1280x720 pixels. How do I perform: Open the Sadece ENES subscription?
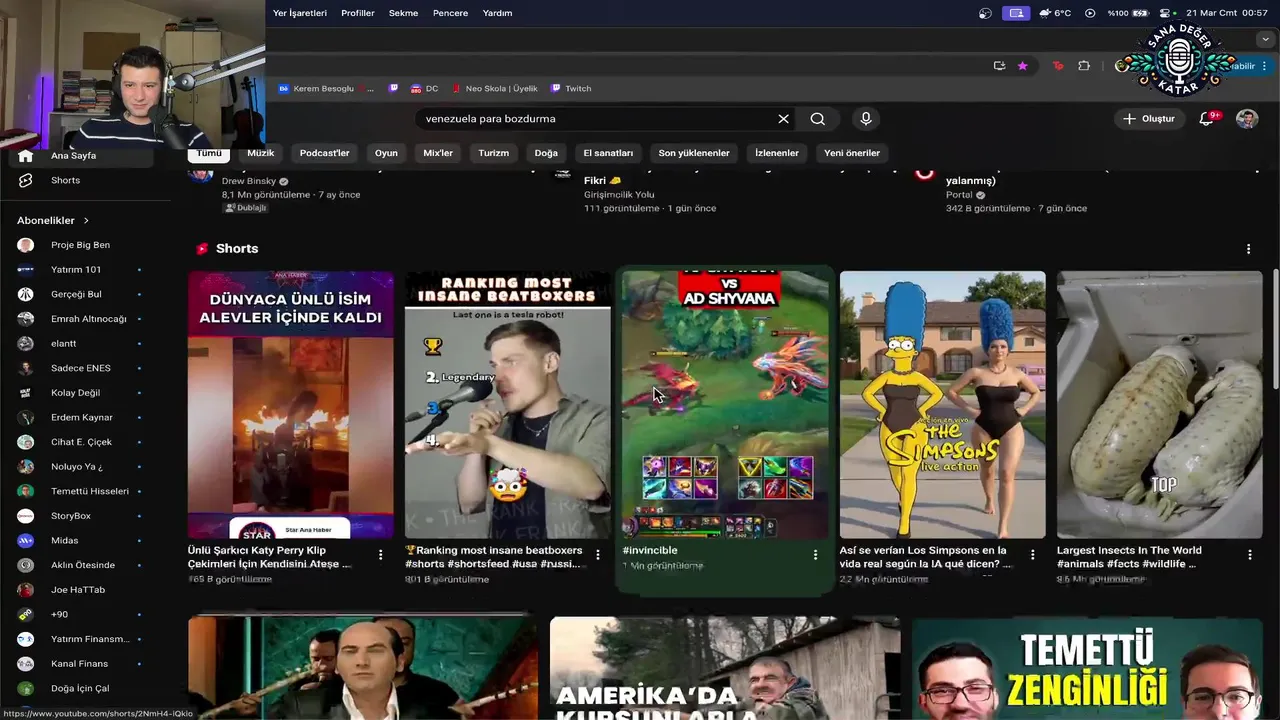click(x=80, y=368)
